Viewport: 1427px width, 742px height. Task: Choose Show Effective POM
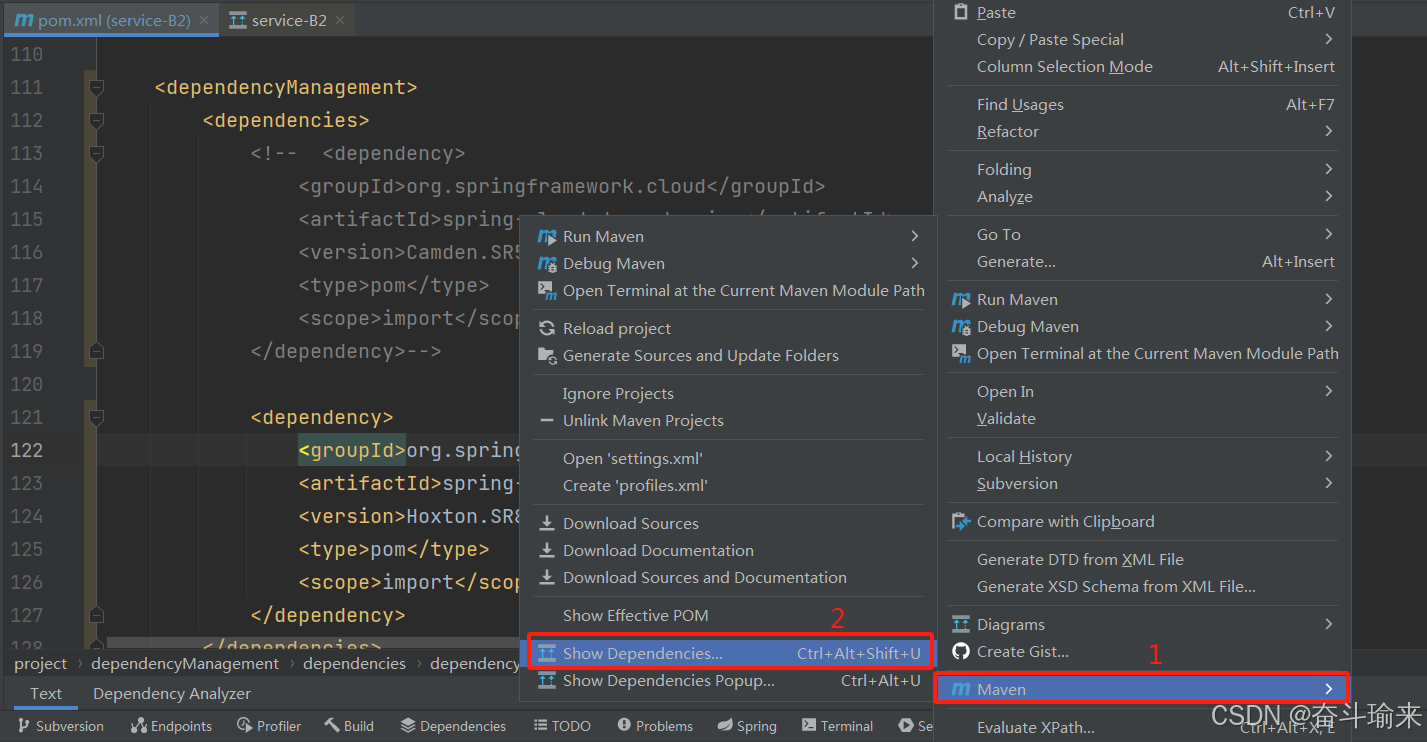click(x=635, y=616)
